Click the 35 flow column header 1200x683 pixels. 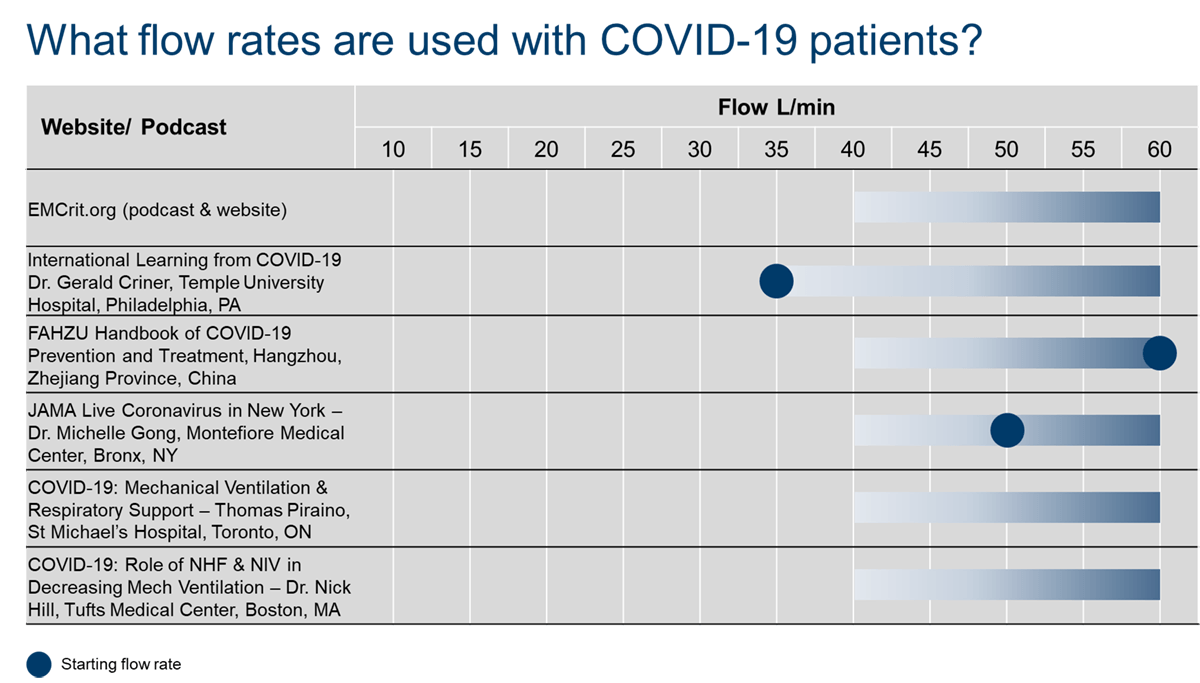click(x=776, y=150)
